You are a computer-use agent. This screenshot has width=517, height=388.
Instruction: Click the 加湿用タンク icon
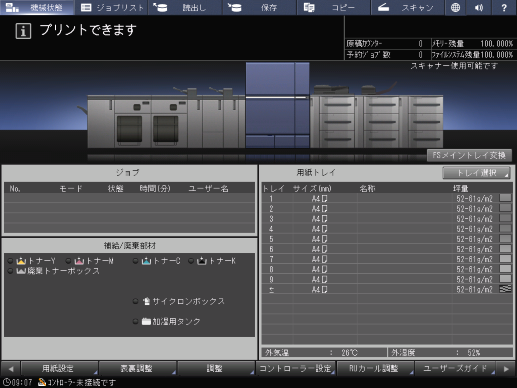146,321
